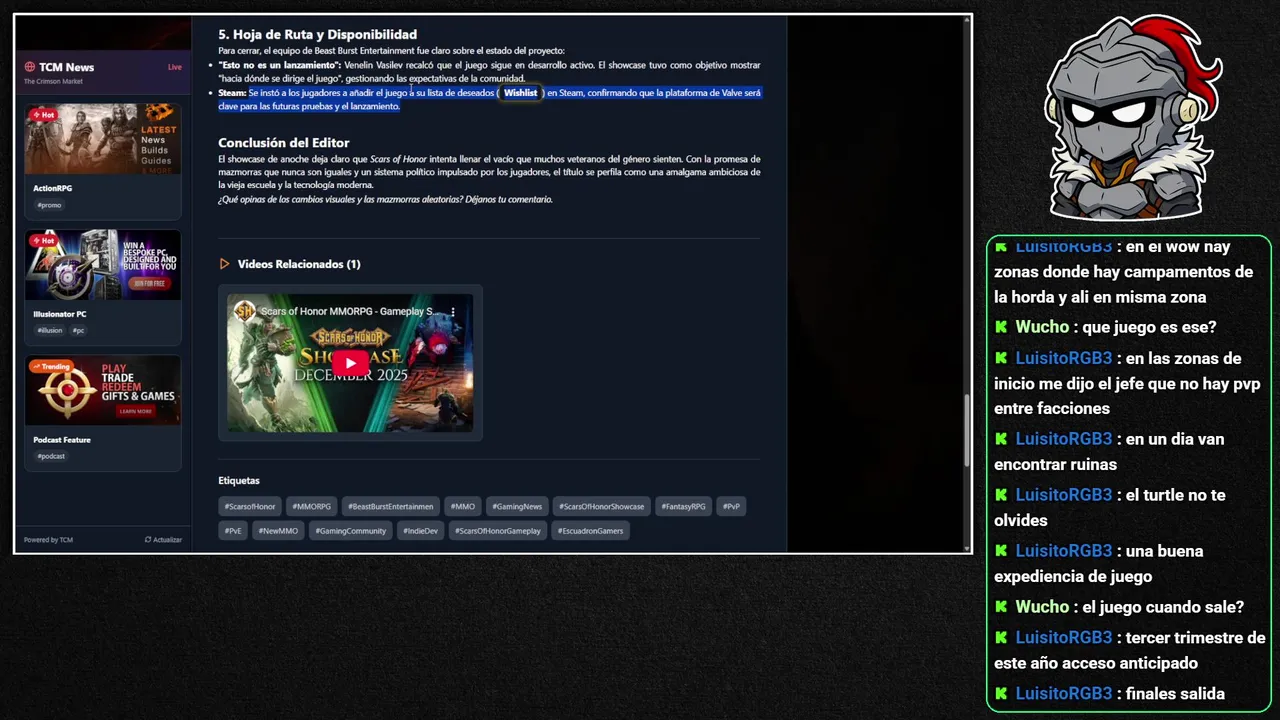
Task: Click the #MMORPG tag
Action: click(312, 507)
